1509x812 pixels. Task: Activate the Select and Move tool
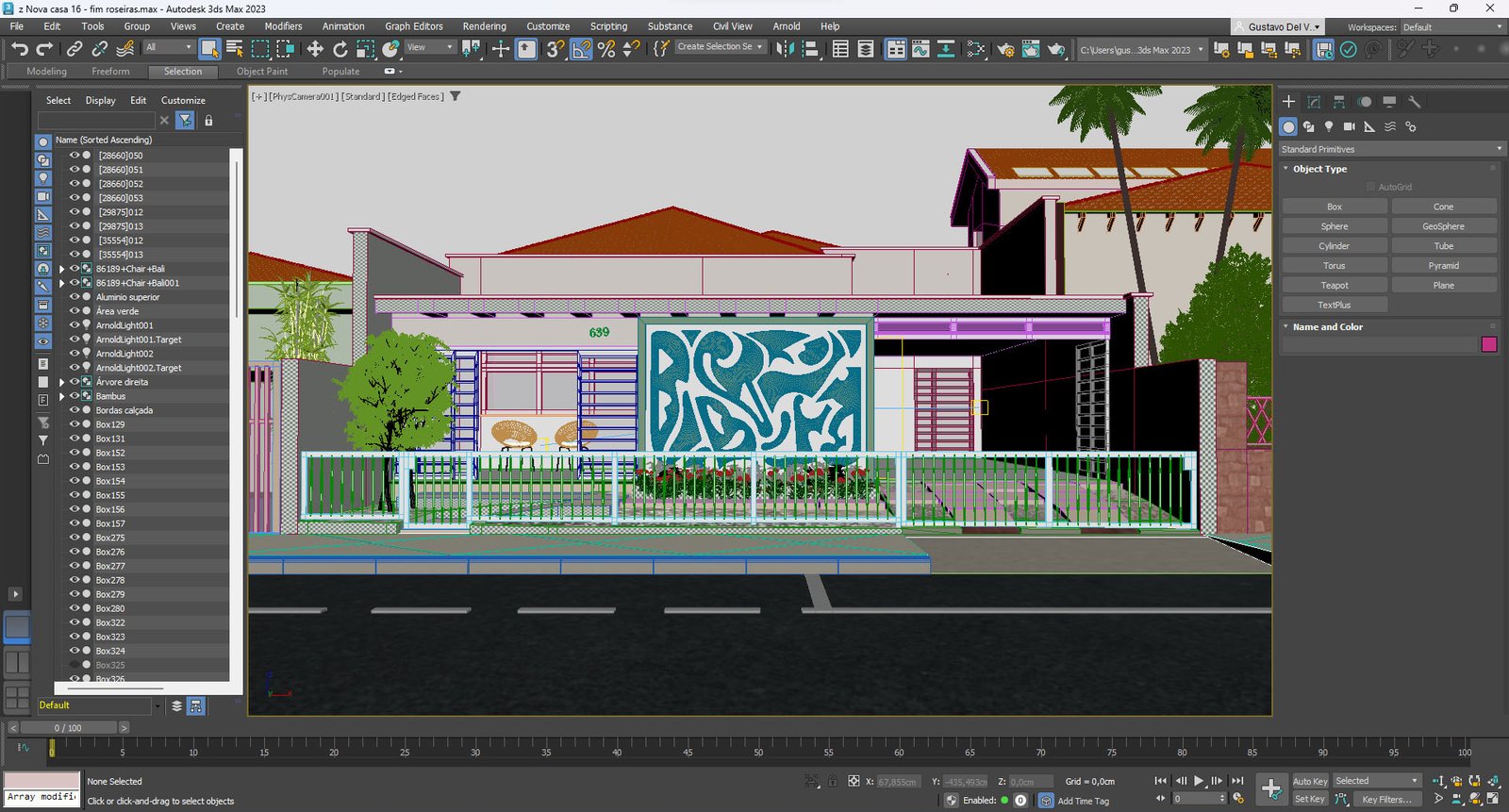(x=315, y=49)
